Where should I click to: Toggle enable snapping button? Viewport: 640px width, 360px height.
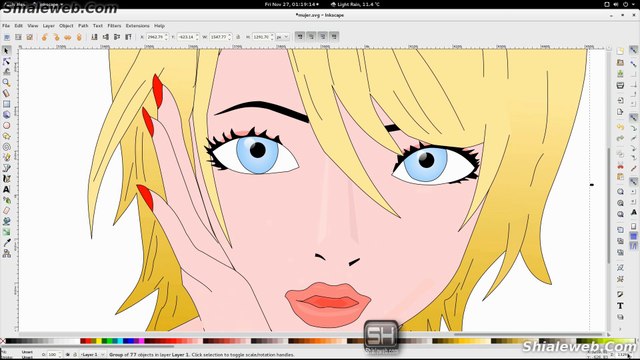(x=633, y=50)
